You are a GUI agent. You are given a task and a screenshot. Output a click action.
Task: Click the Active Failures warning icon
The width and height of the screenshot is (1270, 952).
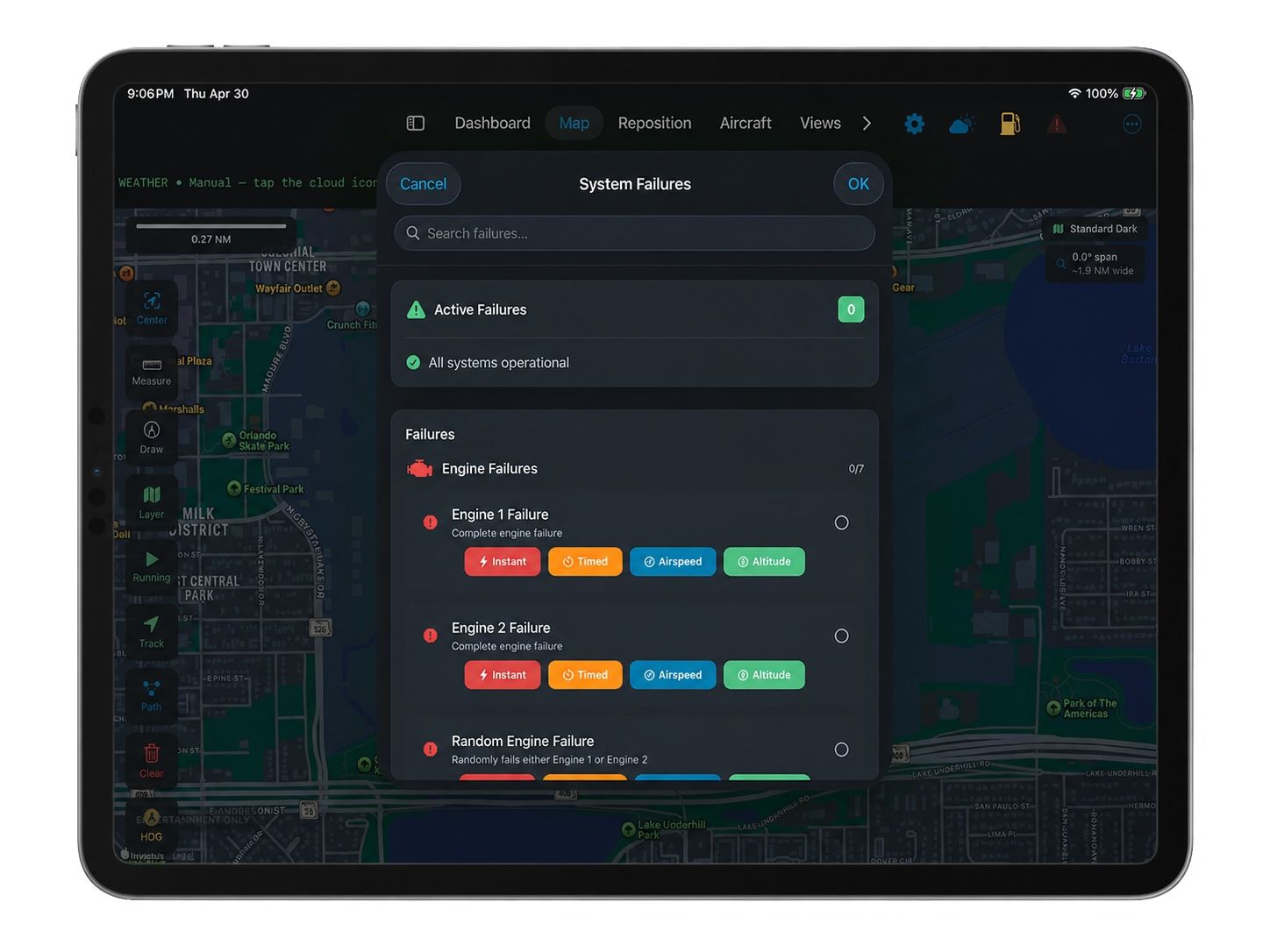click(417, 309)
